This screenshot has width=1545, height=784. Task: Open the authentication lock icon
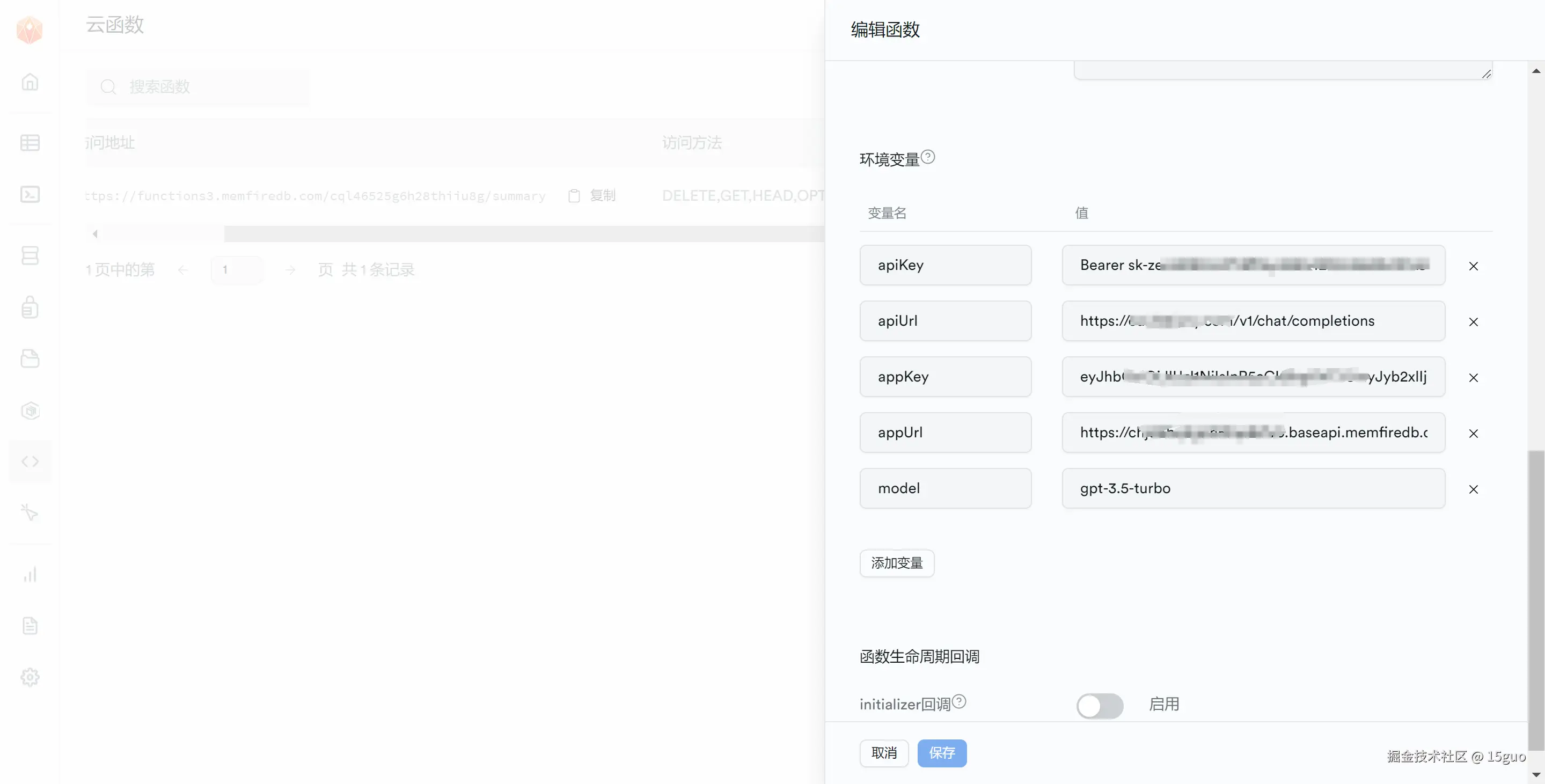[30, 307]
